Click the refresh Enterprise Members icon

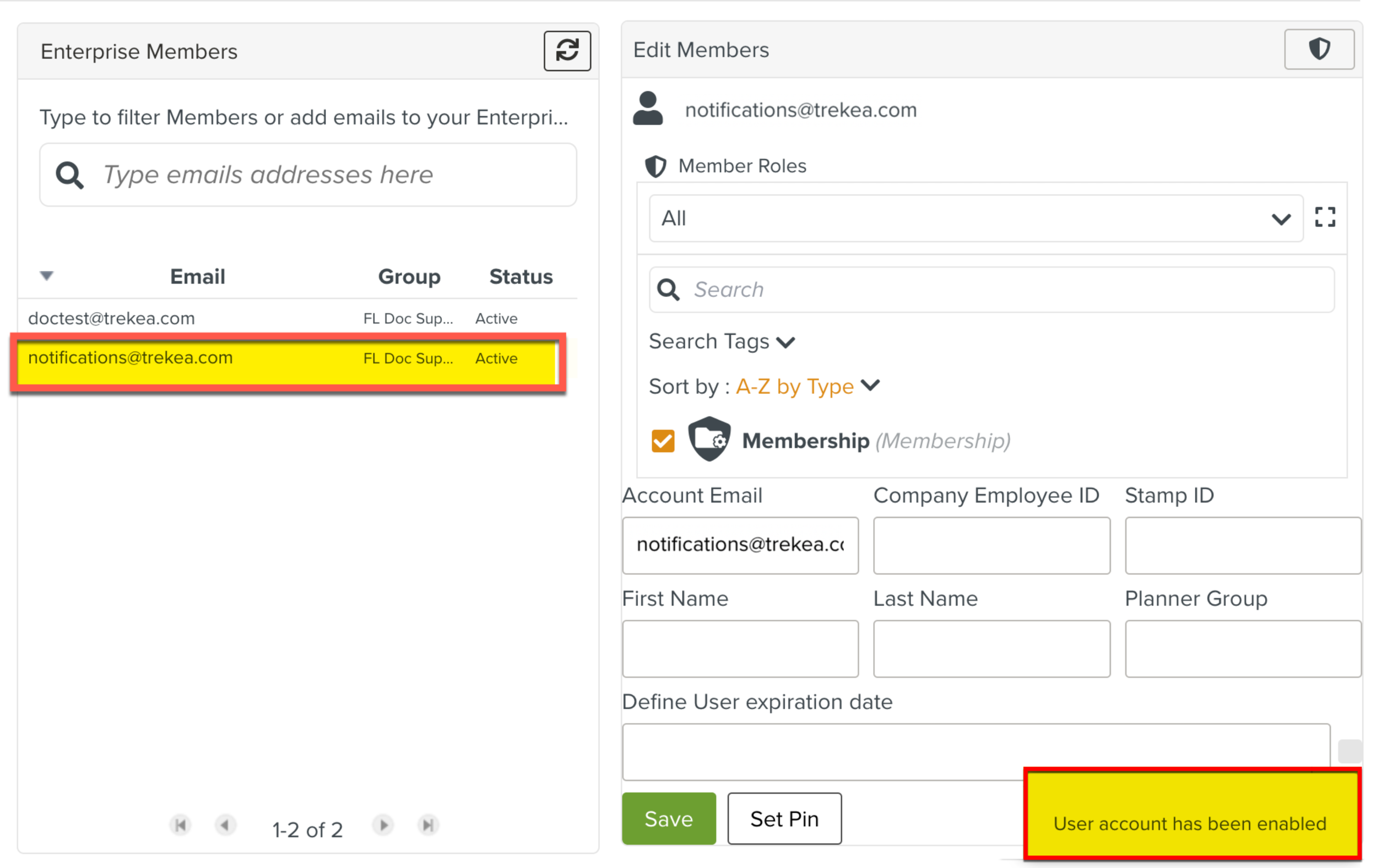click(567, 51)
